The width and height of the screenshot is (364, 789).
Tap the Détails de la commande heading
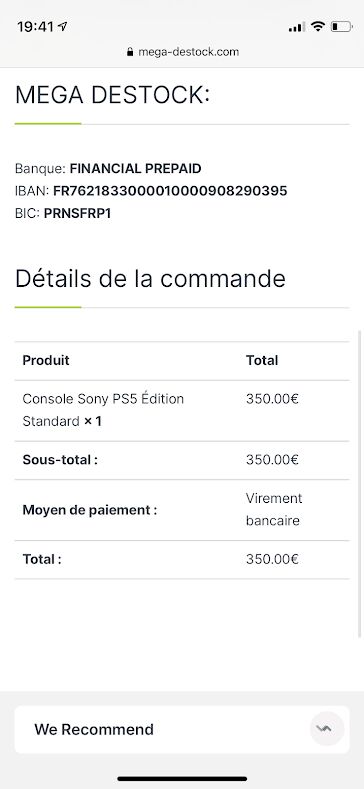[150, 278]
